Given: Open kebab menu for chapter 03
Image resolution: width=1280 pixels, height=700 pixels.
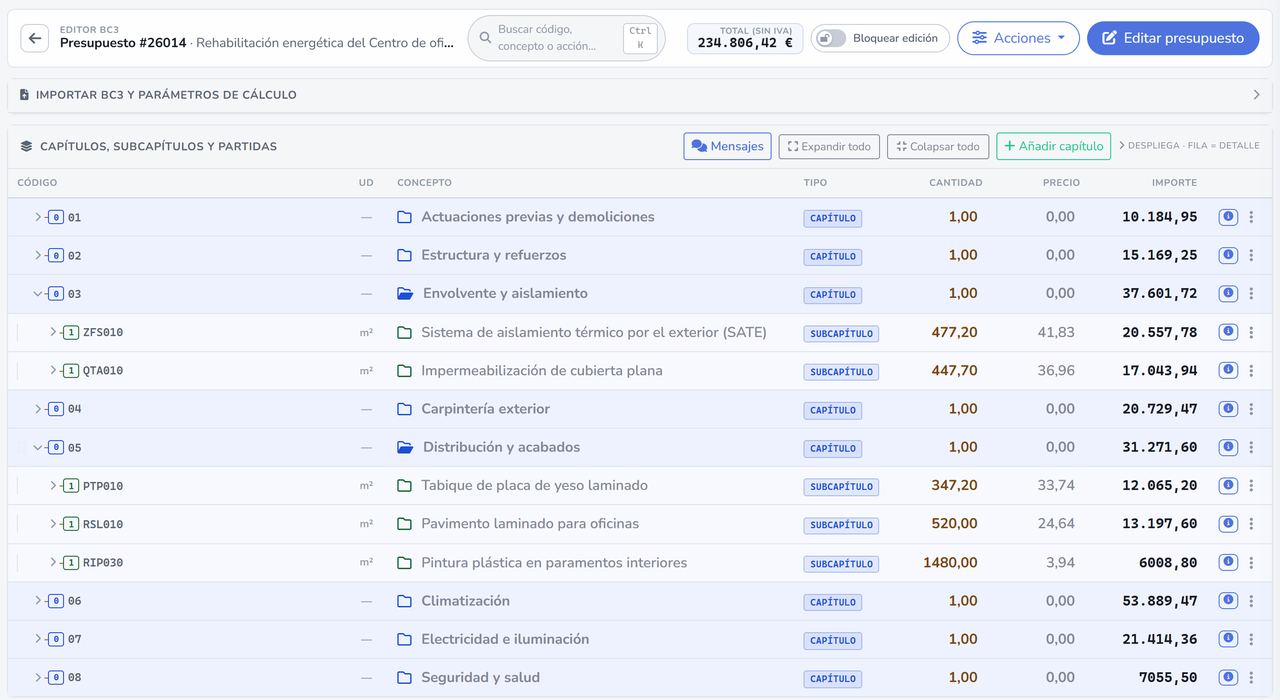Looking at the screenshot, I should click(1251, 294).
